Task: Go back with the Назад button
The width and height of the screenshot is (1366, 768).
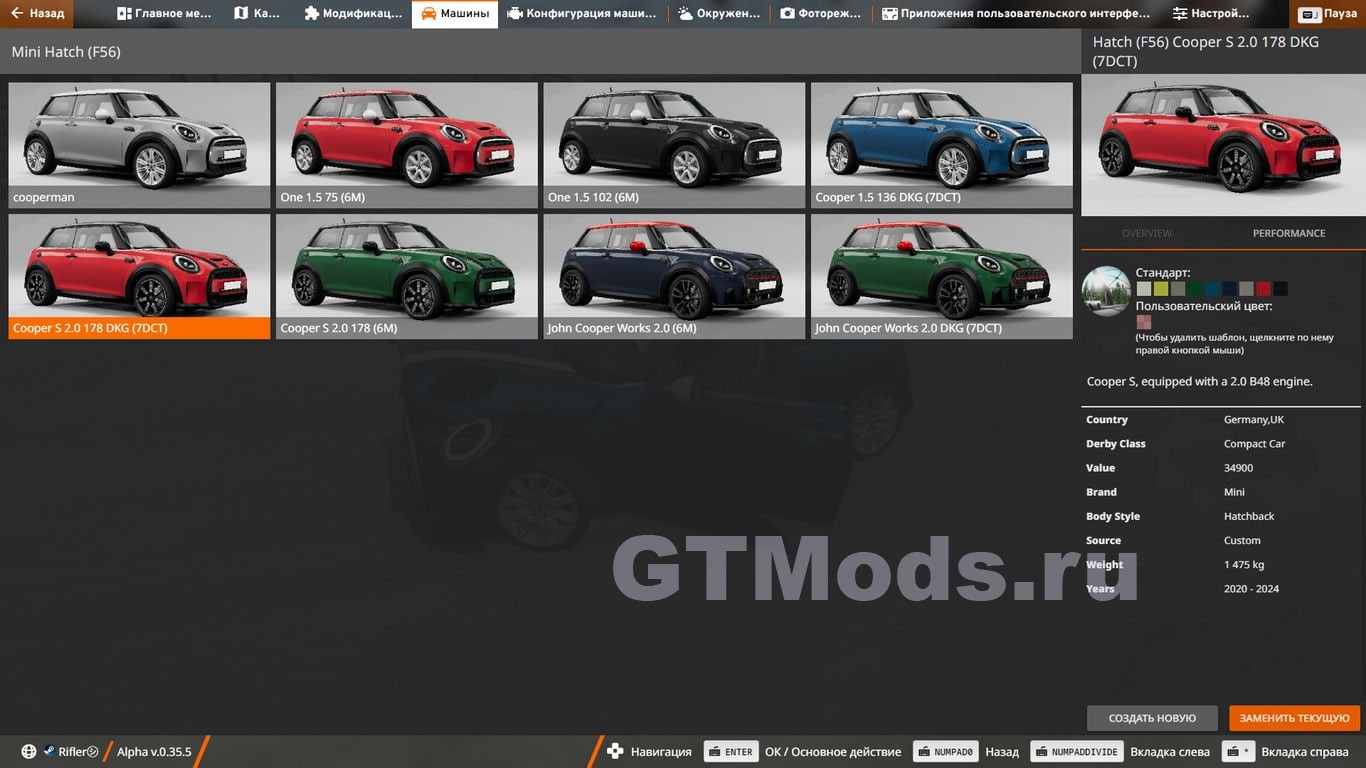Action: pyautogui.click(x=37, y=14)
